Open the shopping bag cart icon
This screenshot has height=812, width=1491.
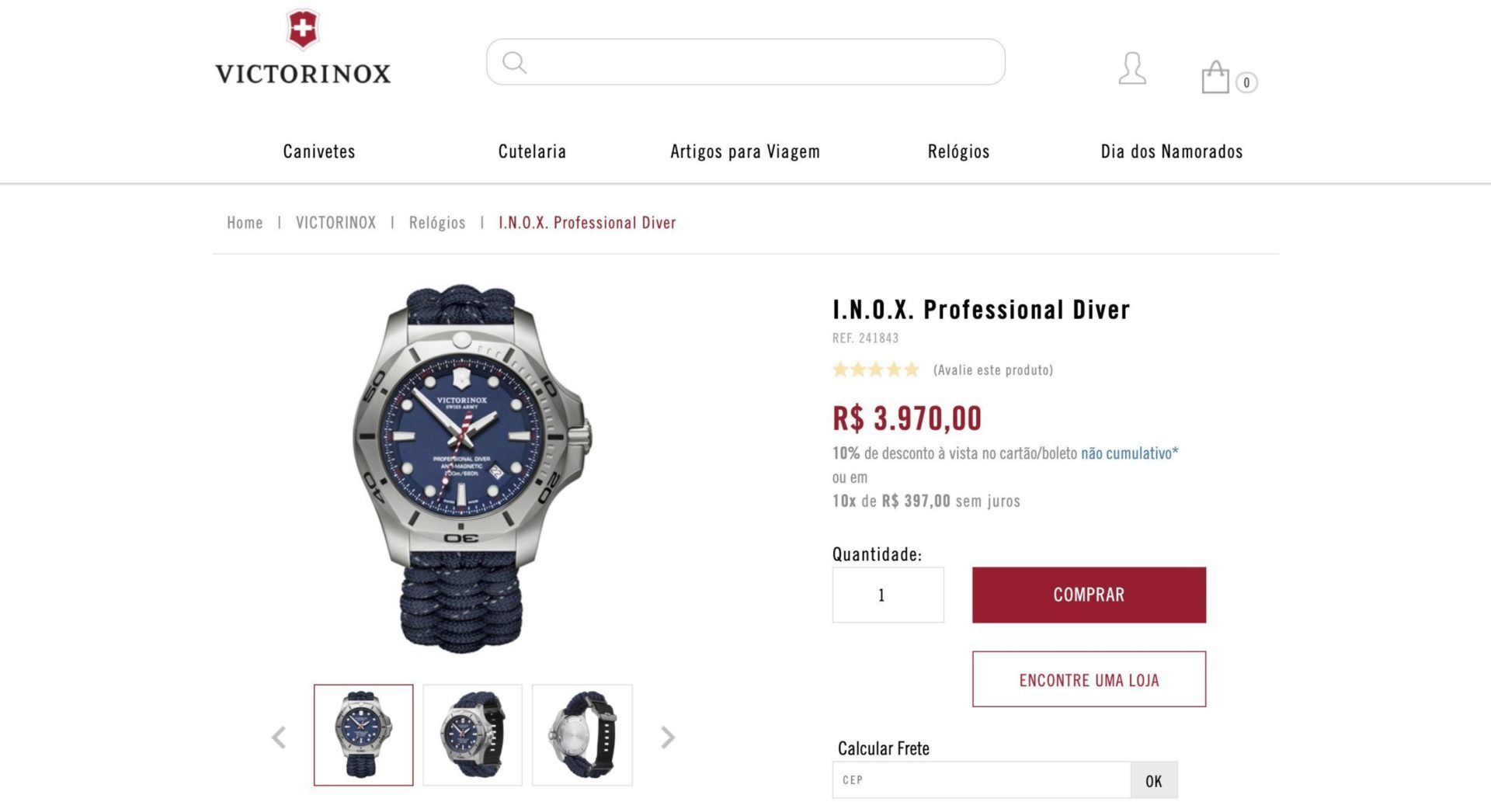tap(1215, 77)
